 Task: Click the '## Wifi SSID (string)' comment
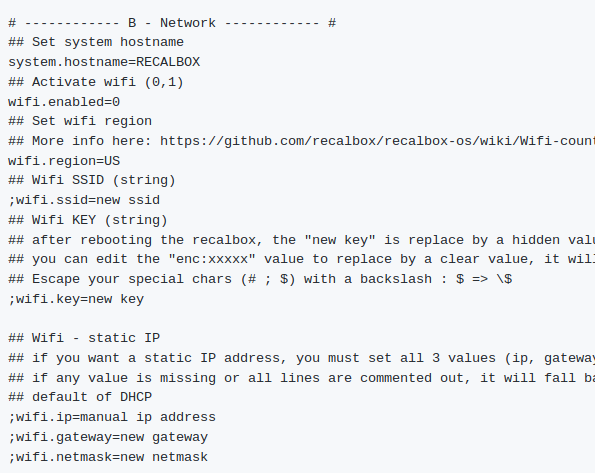click(92, 180)
